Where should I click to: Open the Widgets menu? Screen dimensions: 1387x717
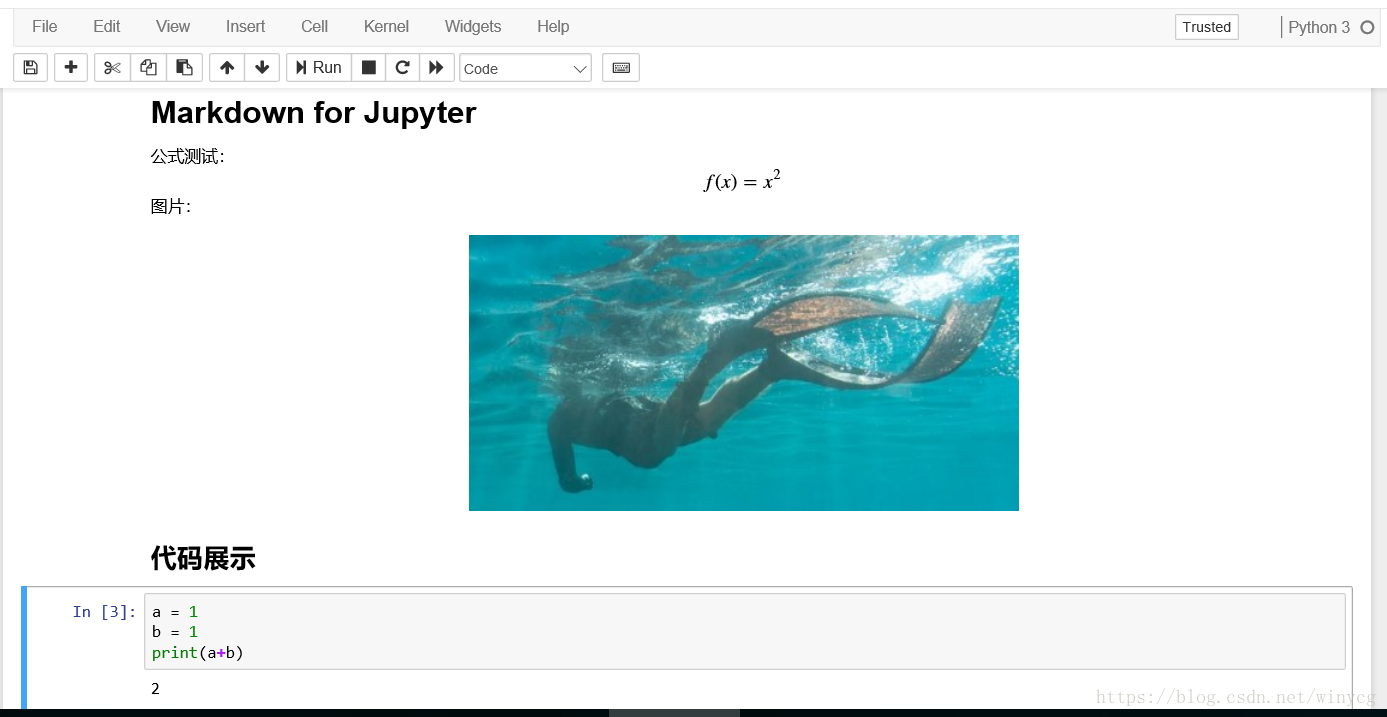click(473, 27)
